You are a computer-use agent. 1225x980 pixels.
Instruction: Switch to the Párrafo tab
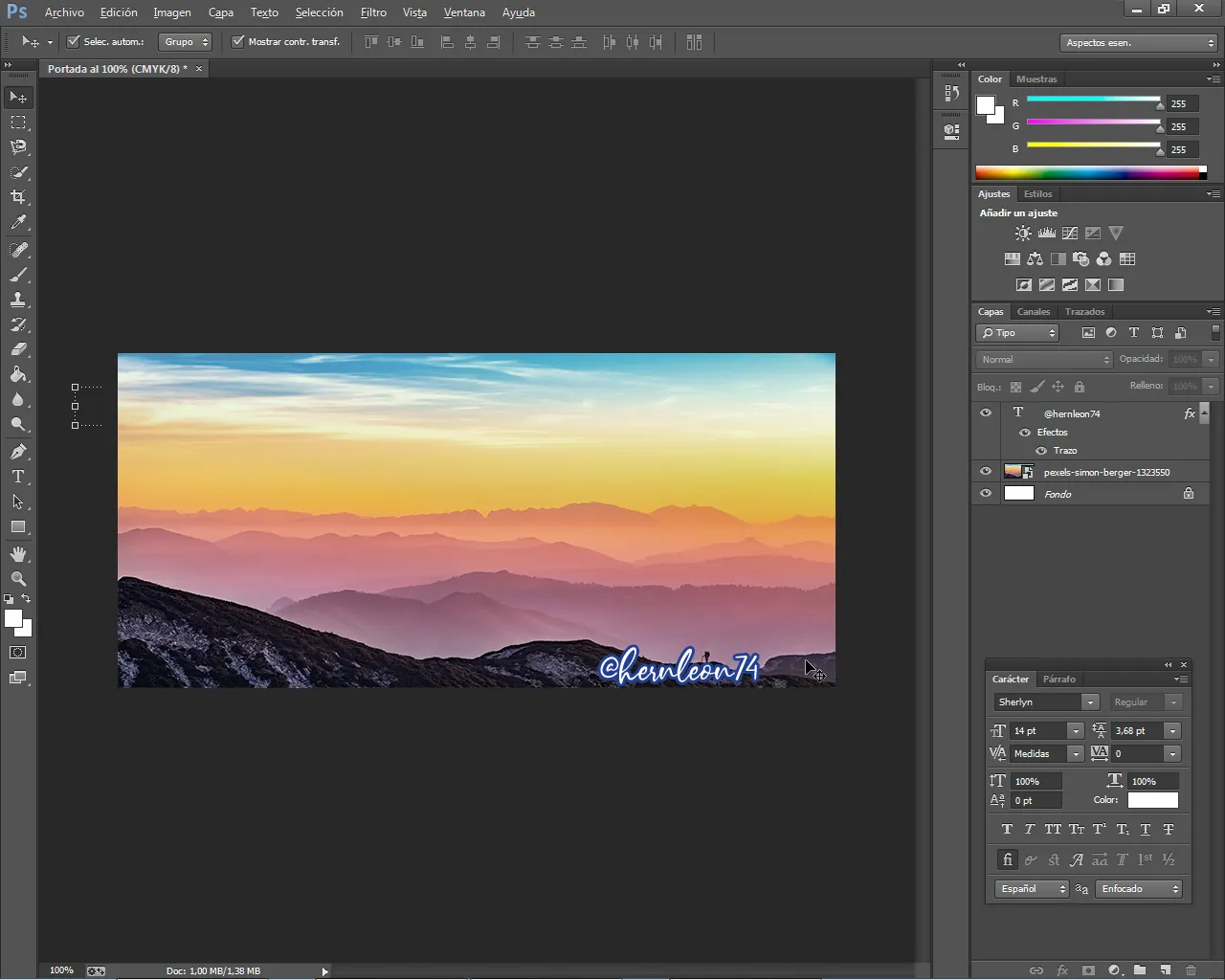1059,679
